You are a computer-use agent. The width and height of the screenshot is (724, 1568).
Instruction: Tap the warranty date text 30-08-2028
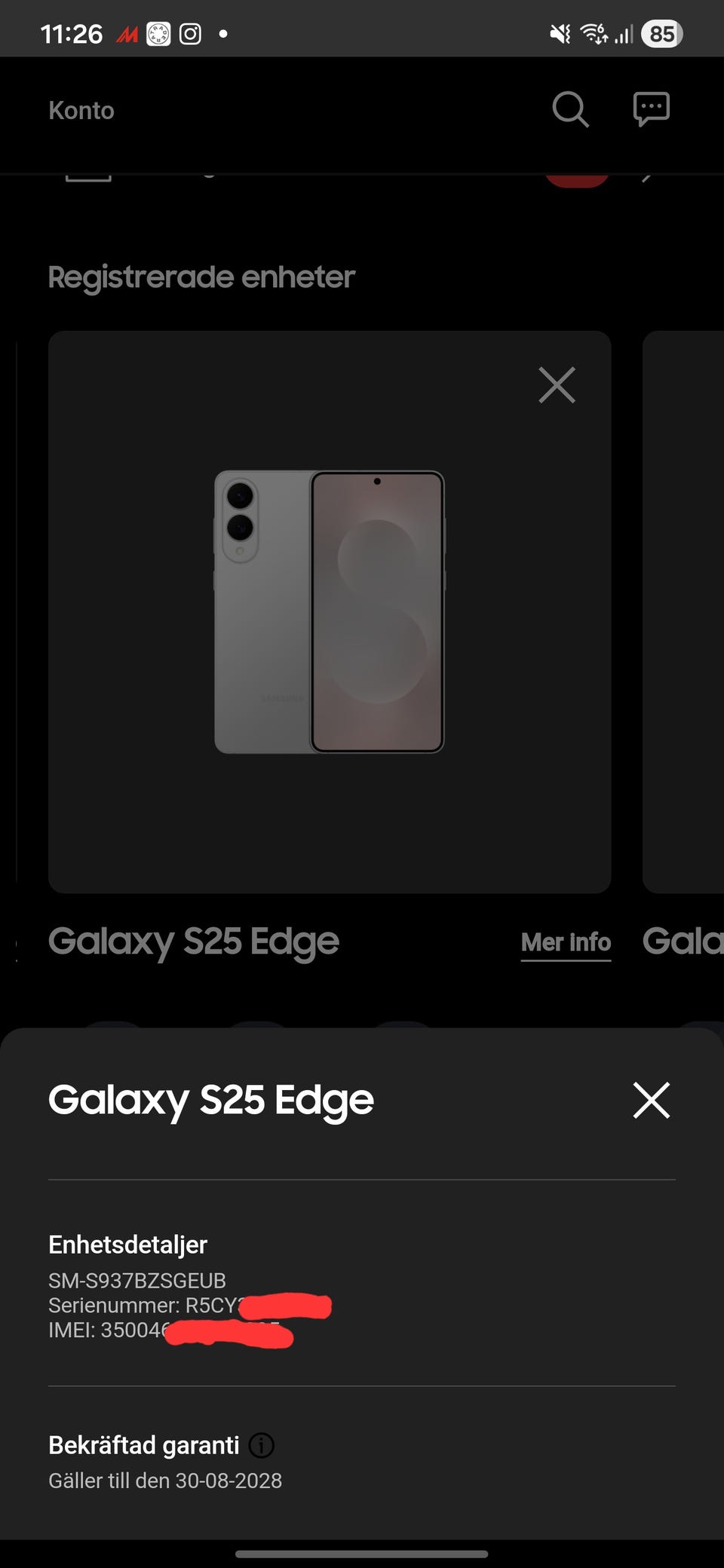[x=229, y=1481]
